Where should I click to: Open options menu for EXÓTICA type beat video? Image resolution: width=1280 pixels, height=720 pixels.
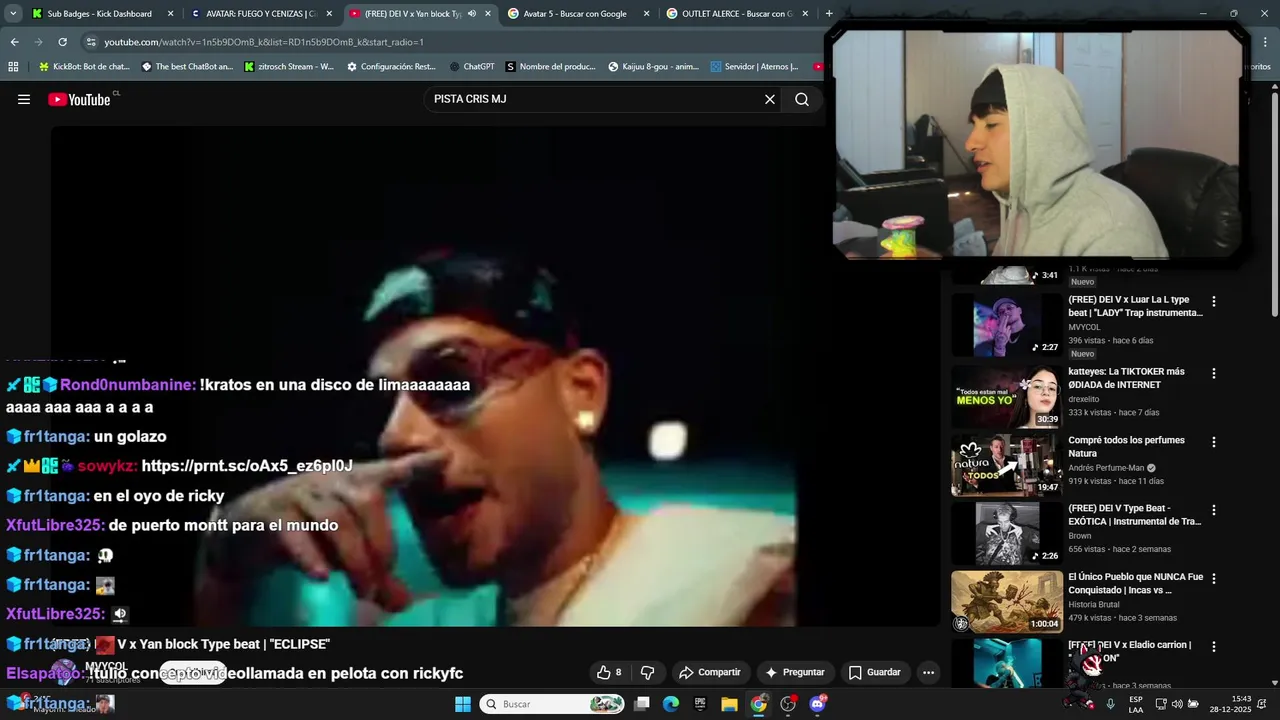tap(1214, 510)
